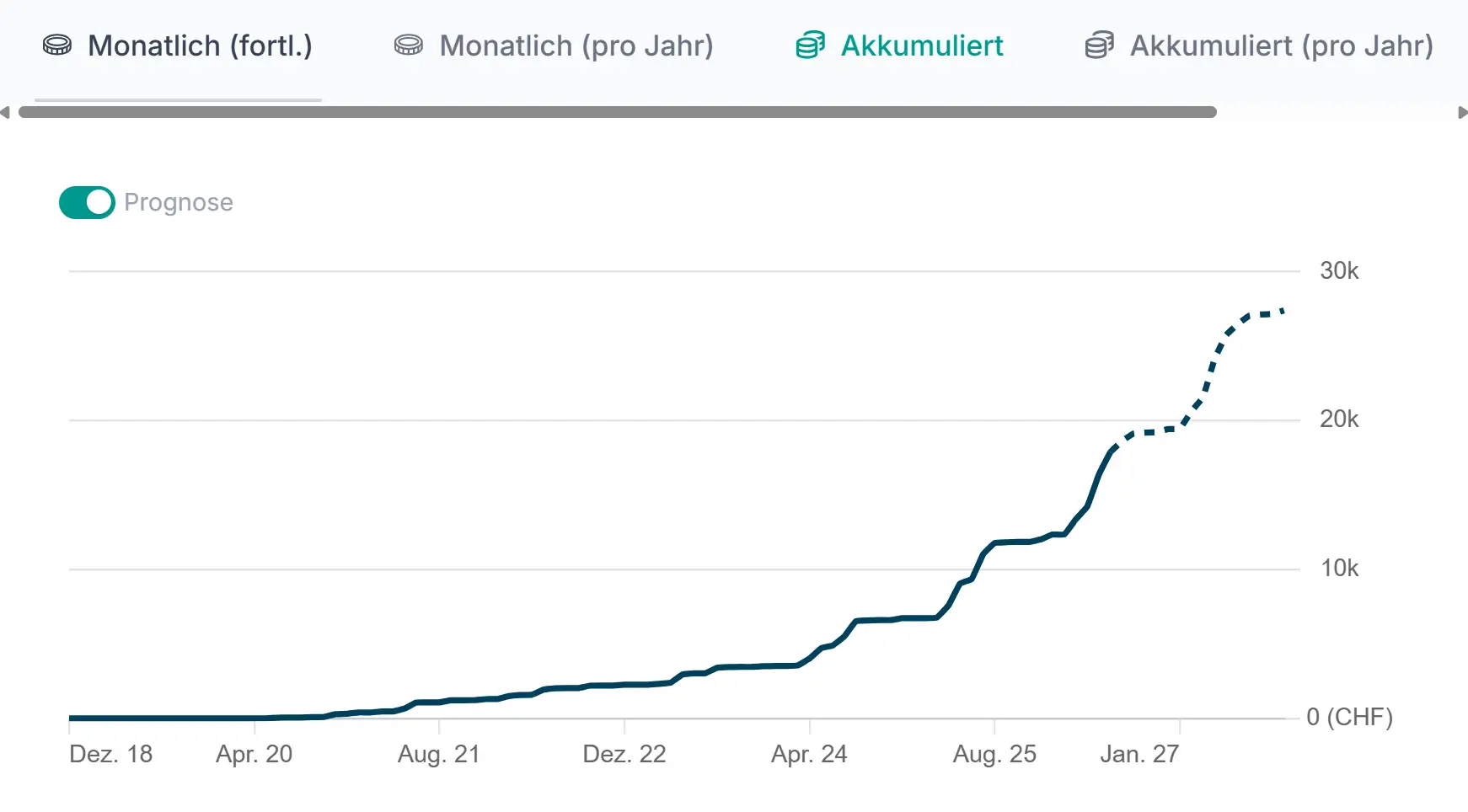Click the Apr. 24 axis label
This screenshot has height=812, width=1468.
pyautogui.click(x=809, y=754)
